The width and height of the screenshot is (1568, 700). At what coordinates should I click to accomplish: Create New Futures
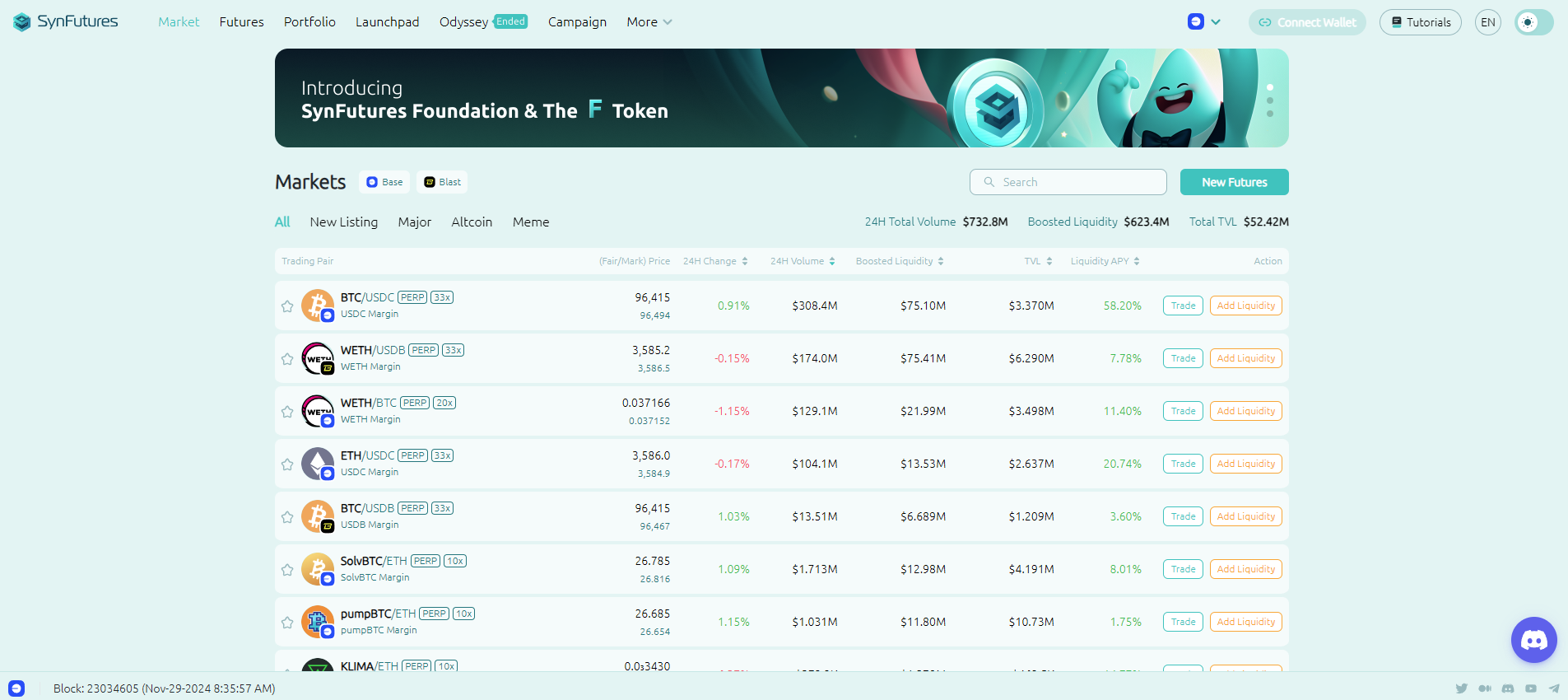point(1235,182)
